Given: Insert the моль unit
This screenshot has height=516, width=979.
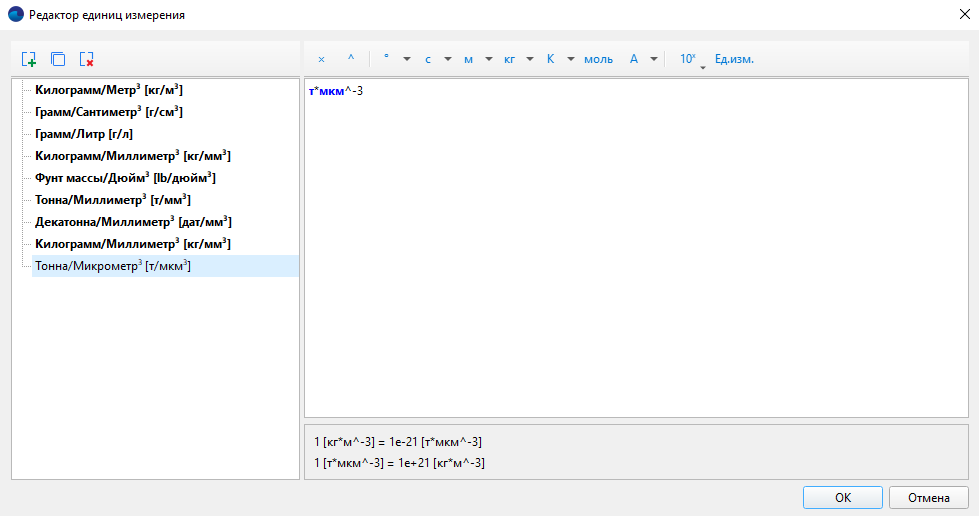Looking at the screenshot, I should point(598,59).
